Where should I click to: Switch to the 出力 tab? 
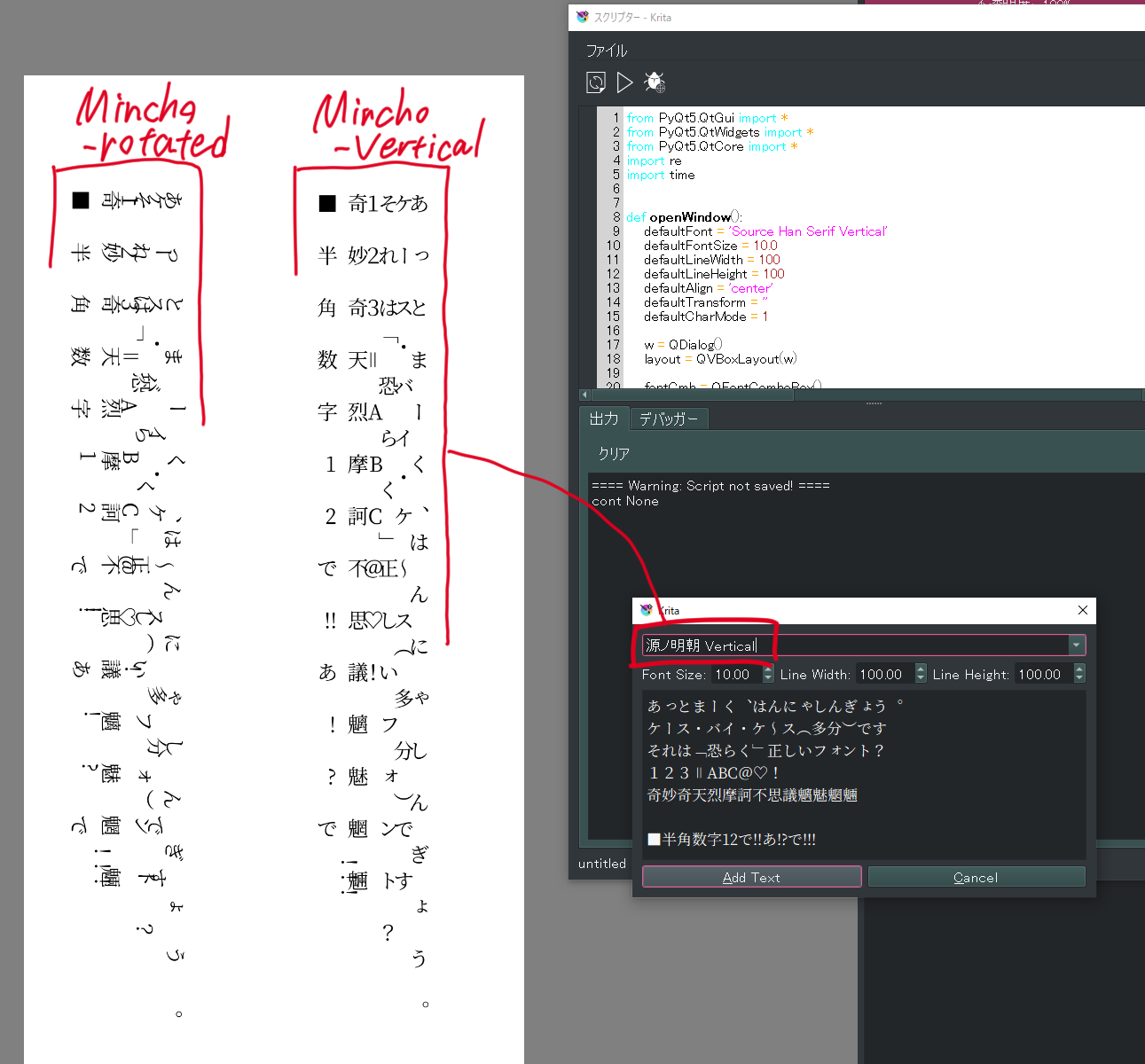point(604,419)
